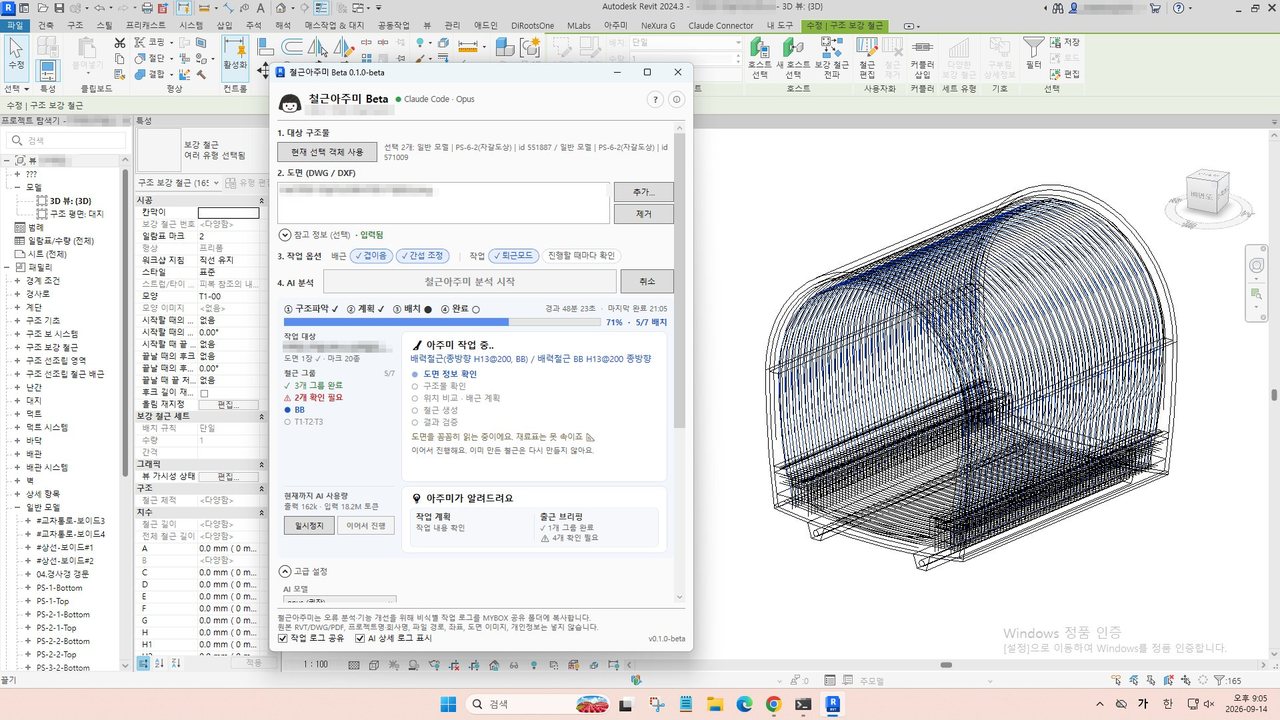Open the 선택 panel dropdown under Modify

(x=16, y=89)
